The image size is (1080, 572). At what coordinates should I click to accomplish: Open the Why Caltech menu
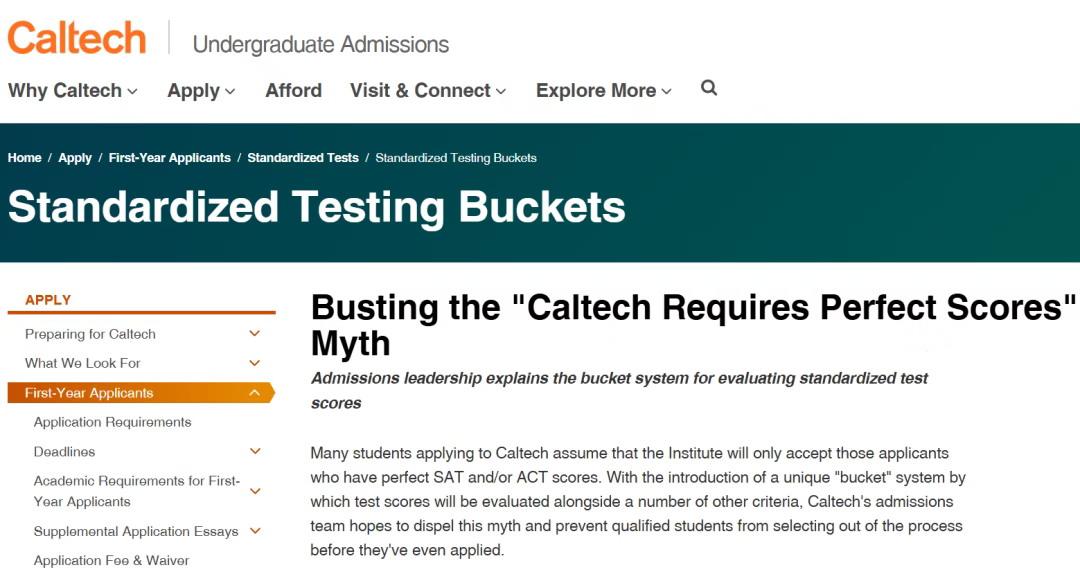click(x=72, y=91)
